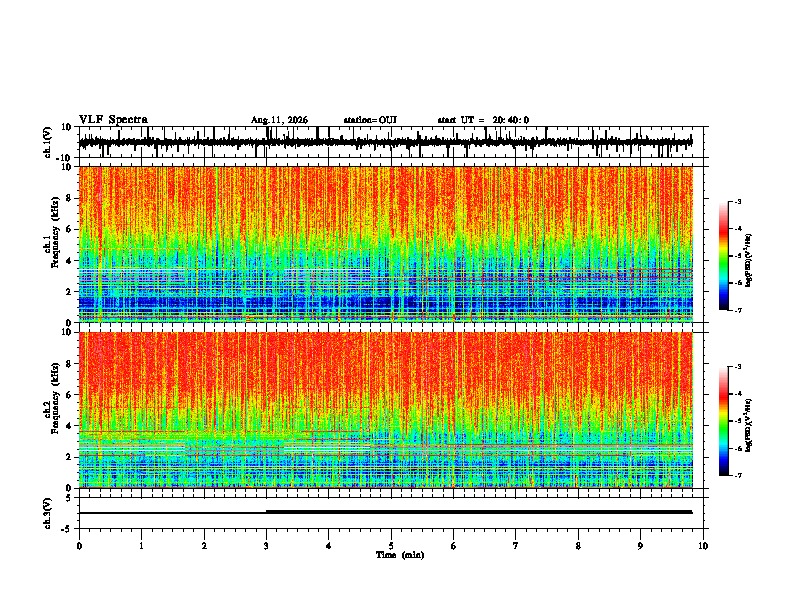This screenshot has height=612, width=792.
Task: Click the "8" kHz tick on ch.1 frequency axis
Action: [x=70, y=198]
